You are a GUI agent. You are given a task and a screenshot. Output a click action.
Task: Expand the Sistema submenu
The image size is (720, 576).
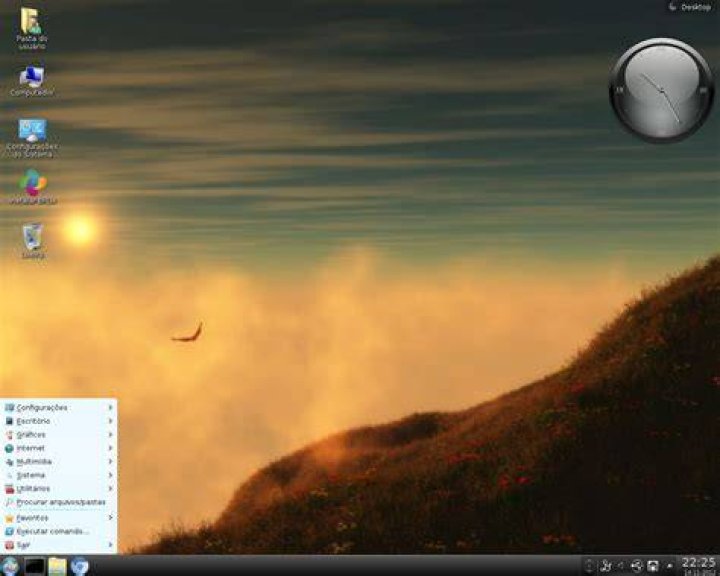pos(59,475)
